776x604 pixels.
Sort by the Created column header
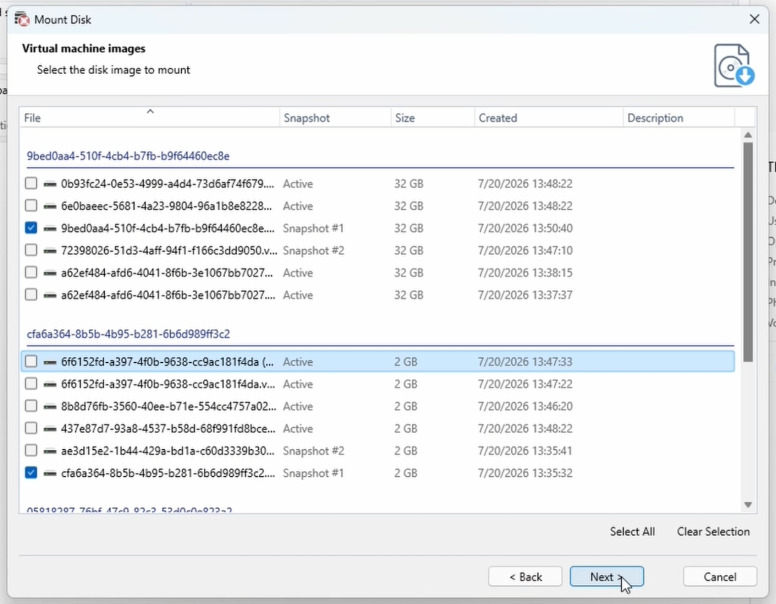point(548,118)
